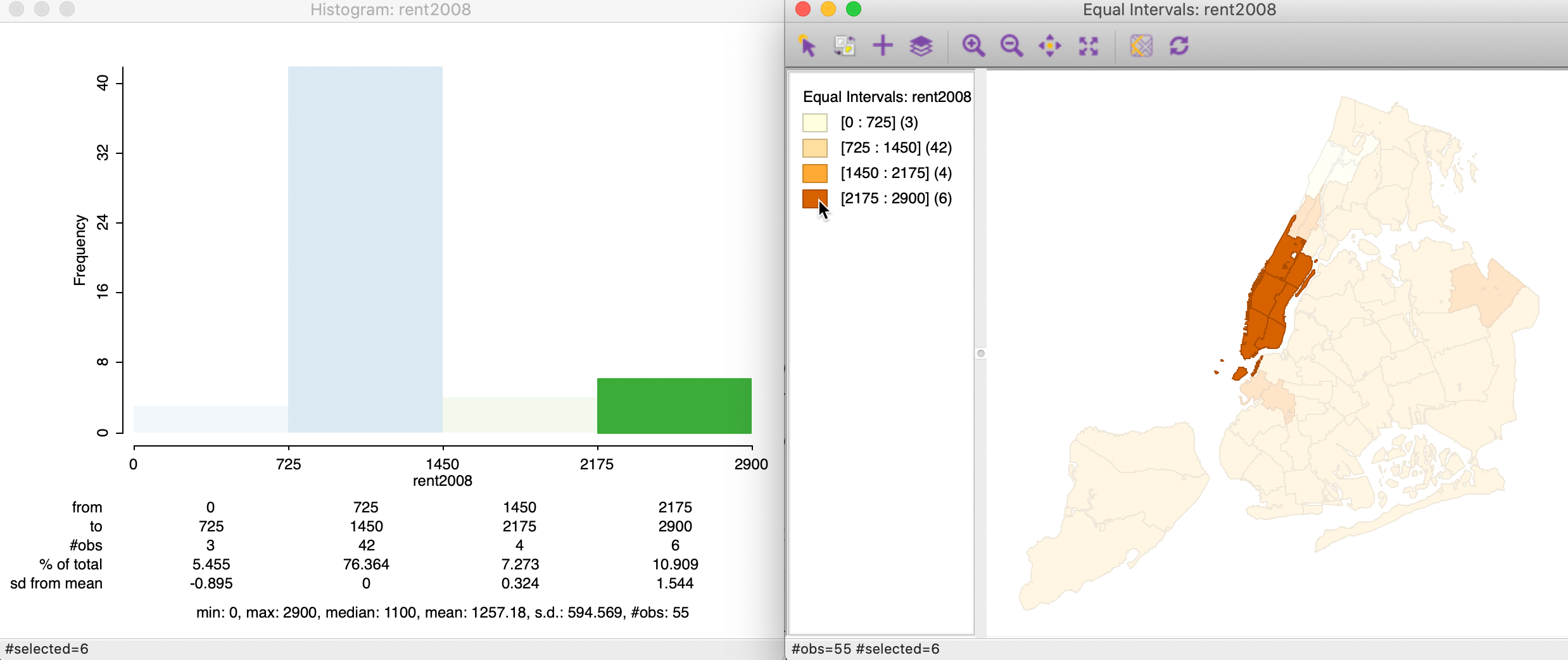Click the '76.364' percent of total value
Screen dimensions: 1568x660
366,564
